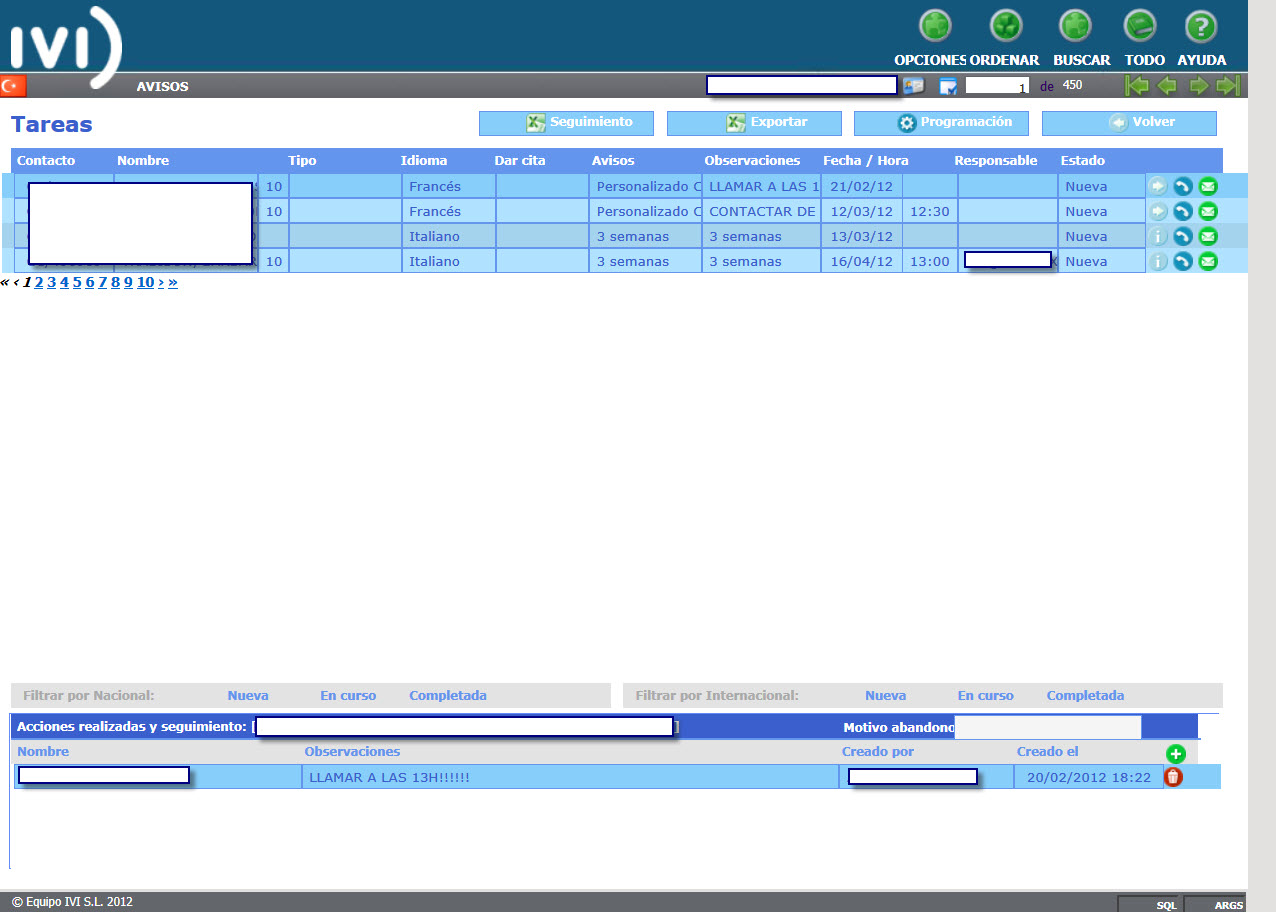Select Italiano cell in the 13/03/12 row
The image size is (1276, 912).
[x=449, y=236]
